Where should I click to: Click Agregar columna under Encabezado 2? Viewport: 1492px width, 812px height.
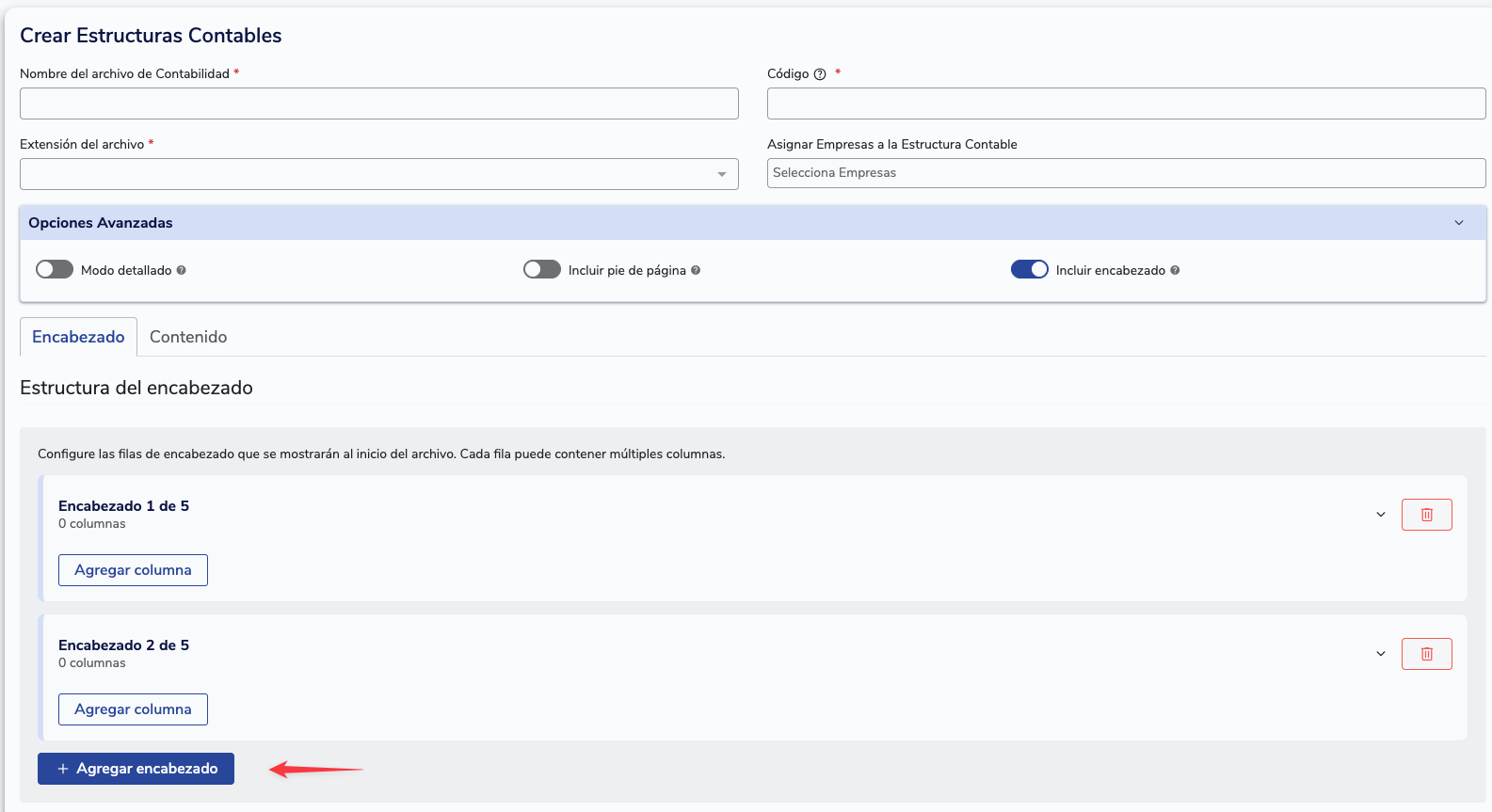pyautogui.click(x=133, y=709)
